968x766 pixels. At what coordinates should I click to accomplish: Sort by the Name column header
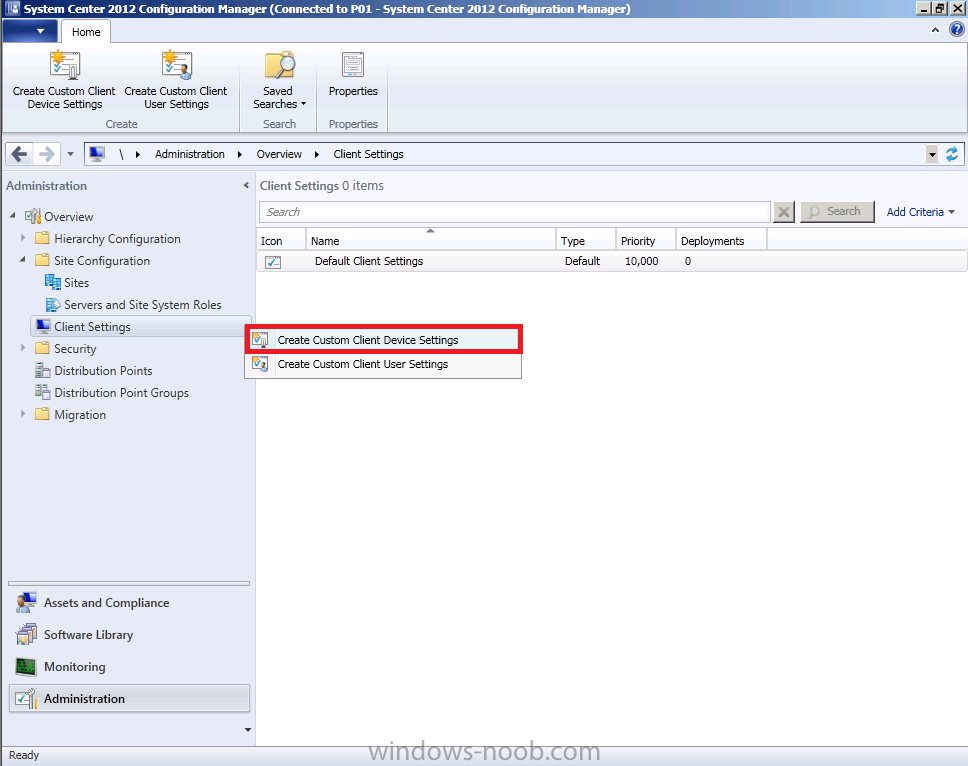[431, 240]
